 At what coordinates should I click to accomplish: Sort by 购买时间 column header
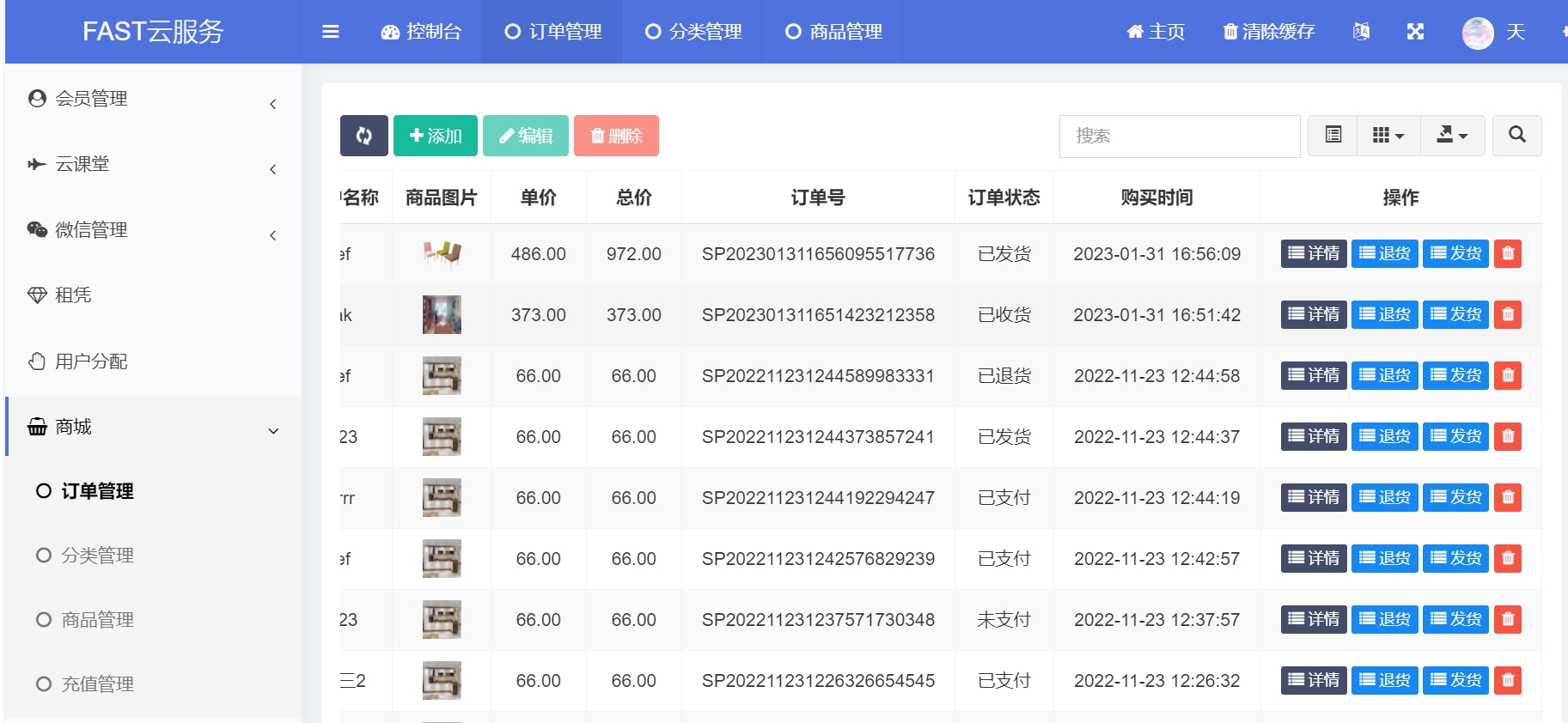click(1156, 197)
